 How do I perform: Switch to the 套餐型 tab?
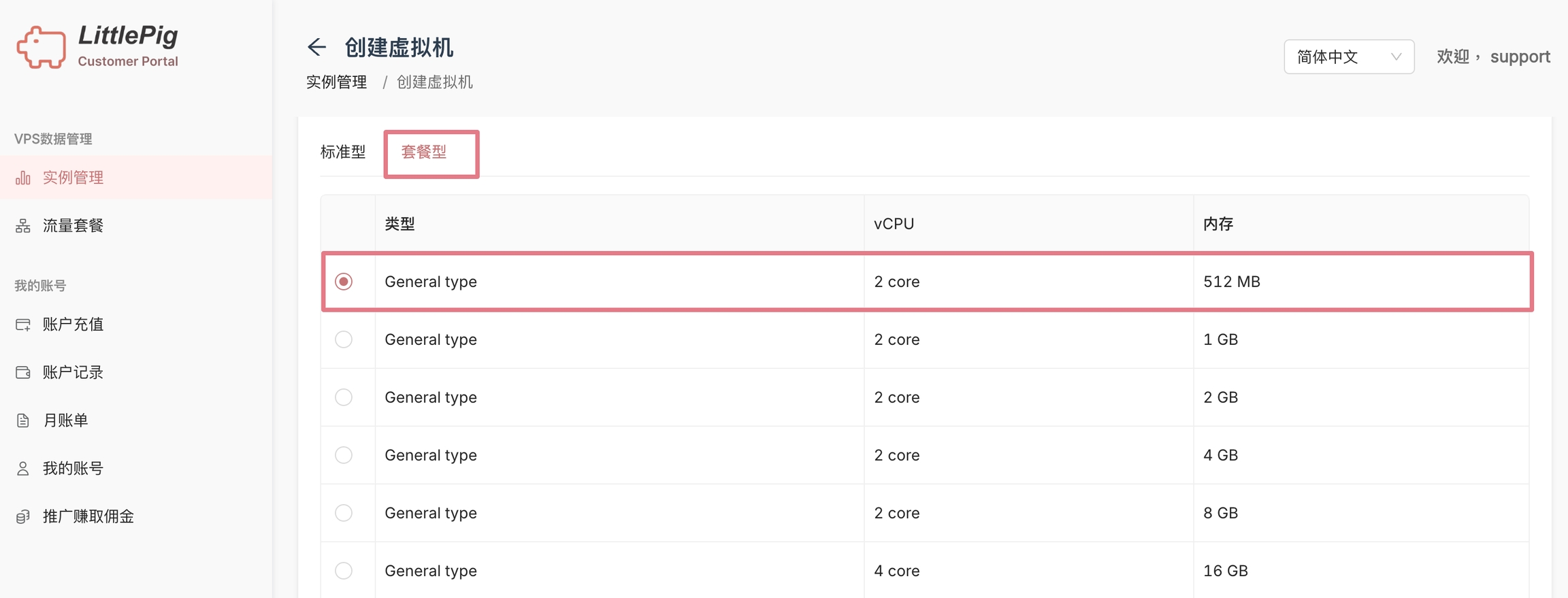(424, 152)
